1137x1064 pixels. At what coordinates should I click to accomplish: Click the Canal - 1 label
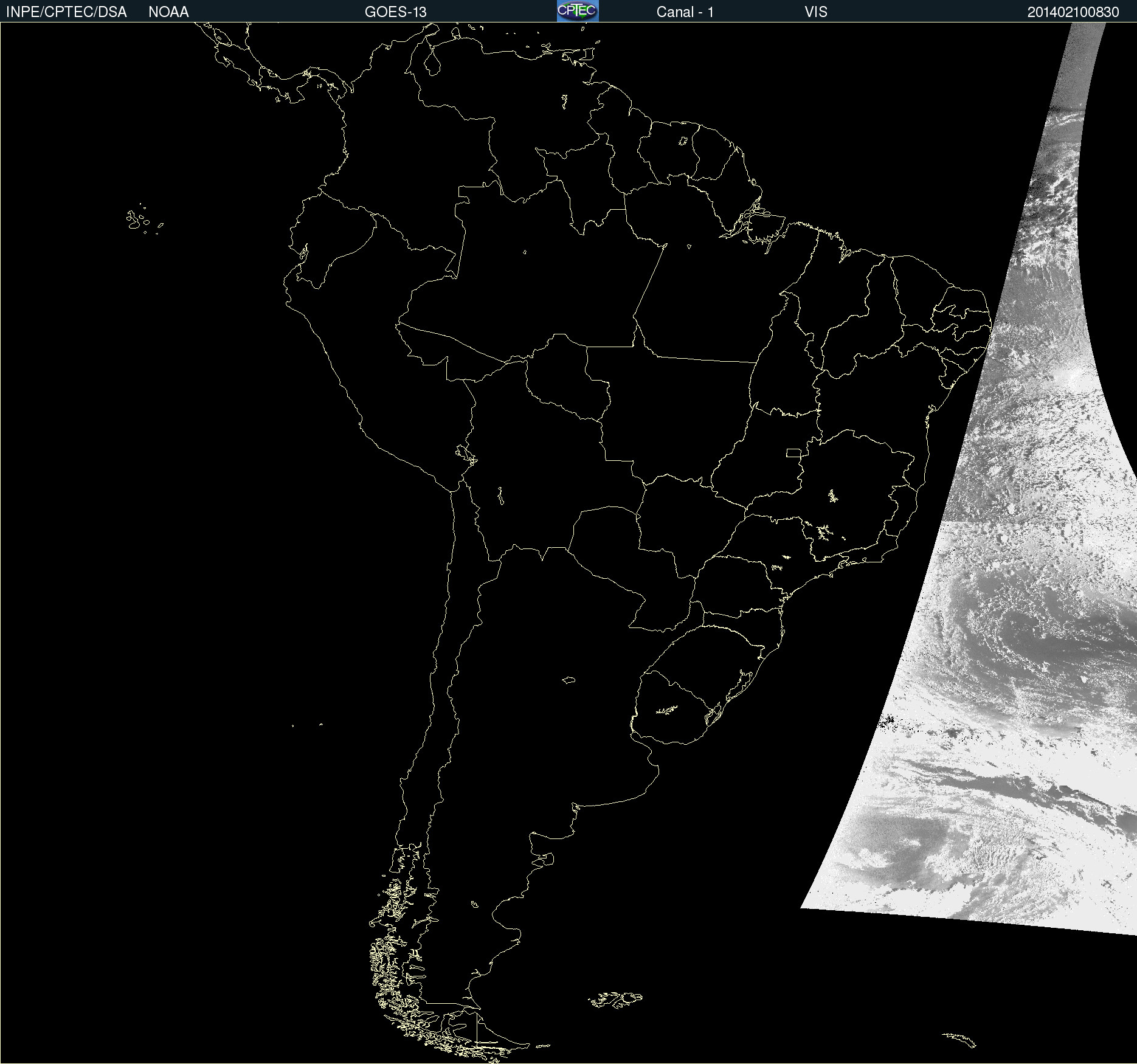(x=685, y=12)
